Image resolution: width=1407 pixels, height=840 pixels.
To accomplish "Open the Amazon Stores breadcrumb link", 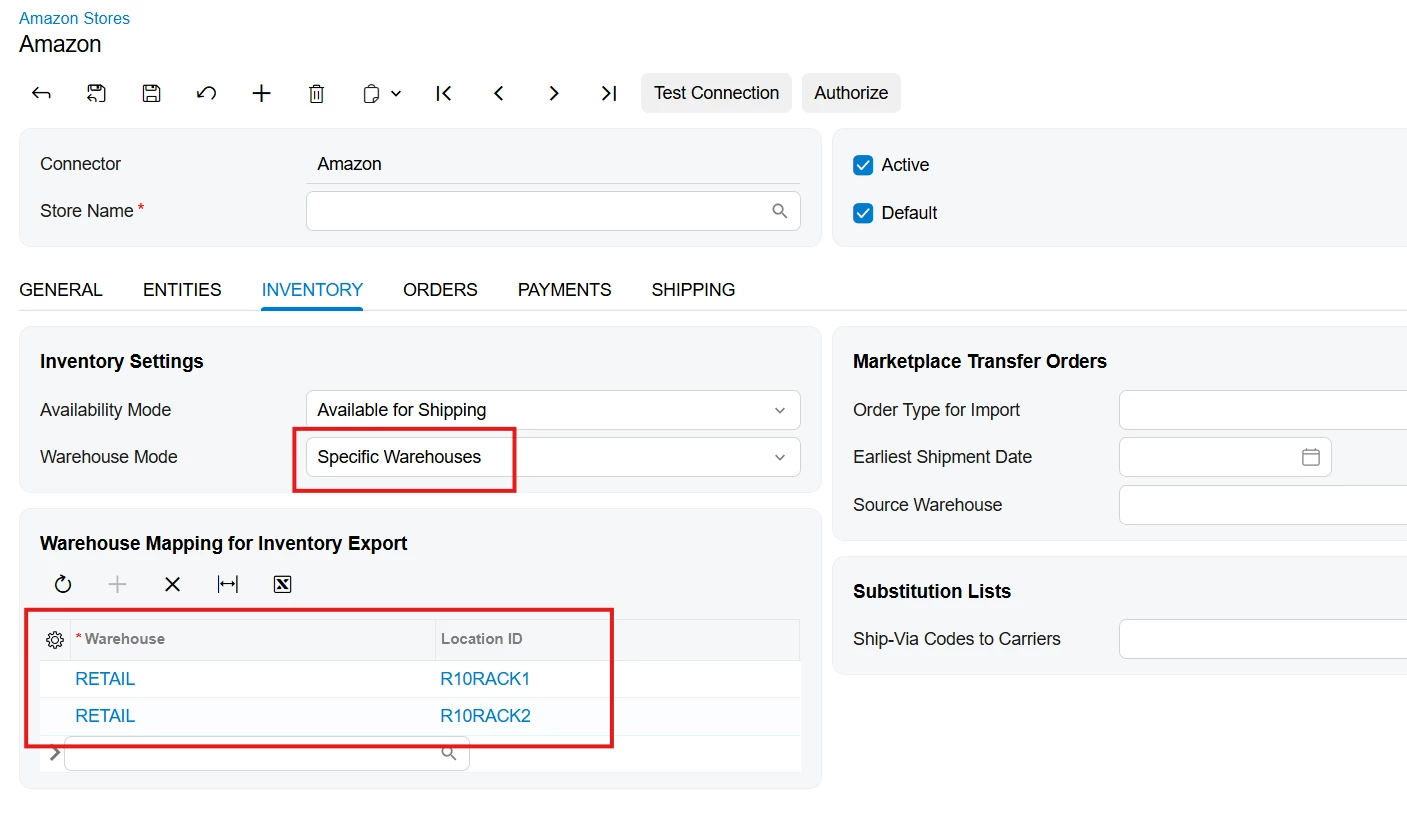I will [x=74, y=18].
